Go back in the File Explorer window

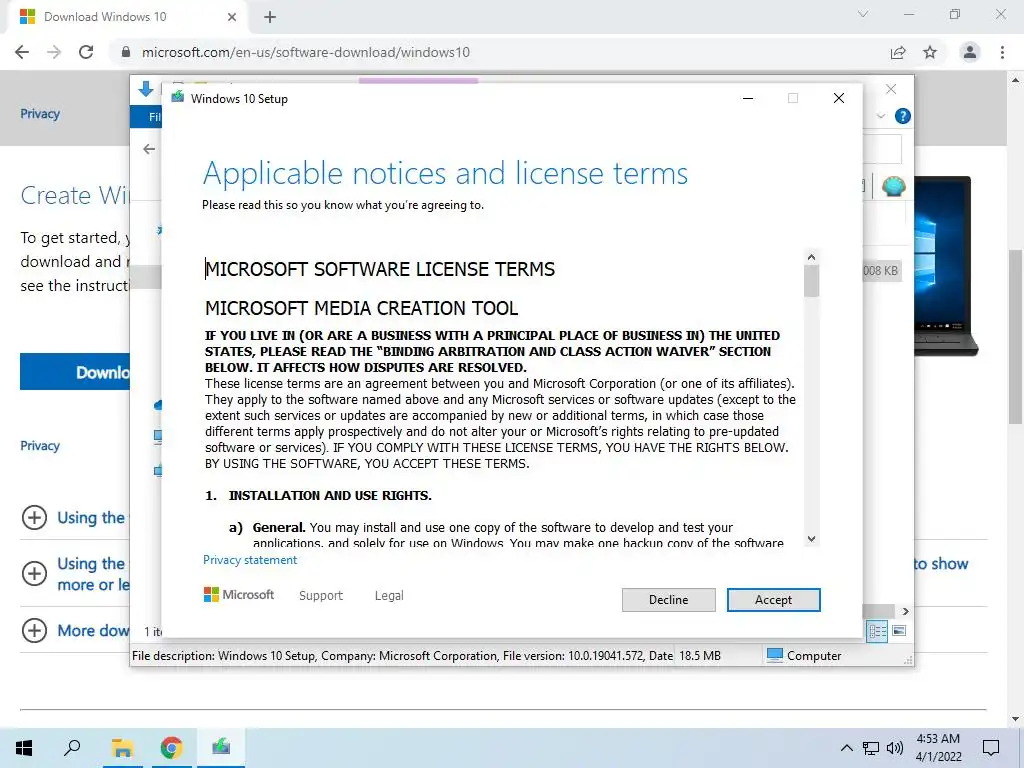pos(149,149)
